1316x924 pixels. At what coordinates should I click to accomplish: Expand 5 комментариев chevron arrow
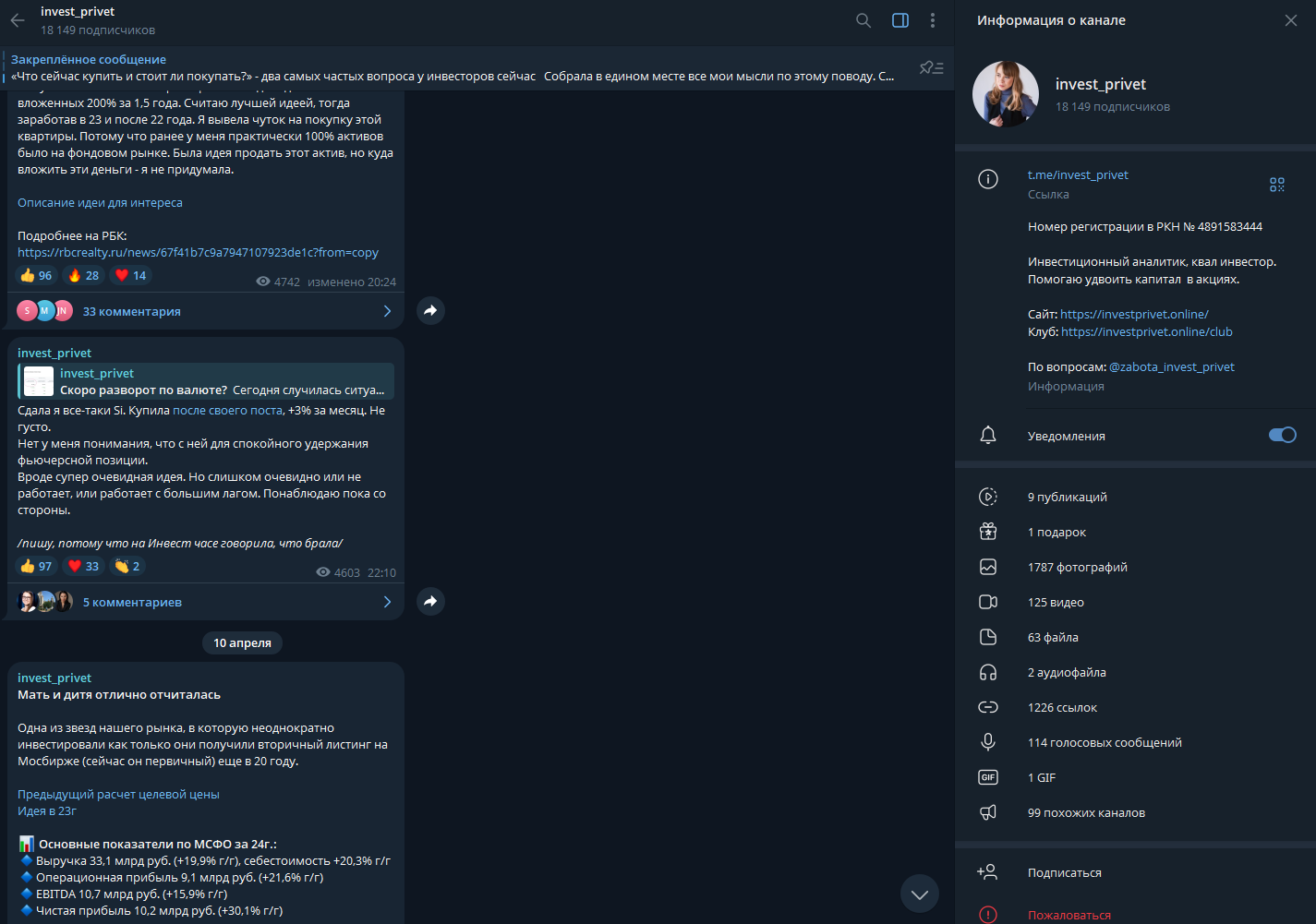pyautogui.click(x=387, y=602)
